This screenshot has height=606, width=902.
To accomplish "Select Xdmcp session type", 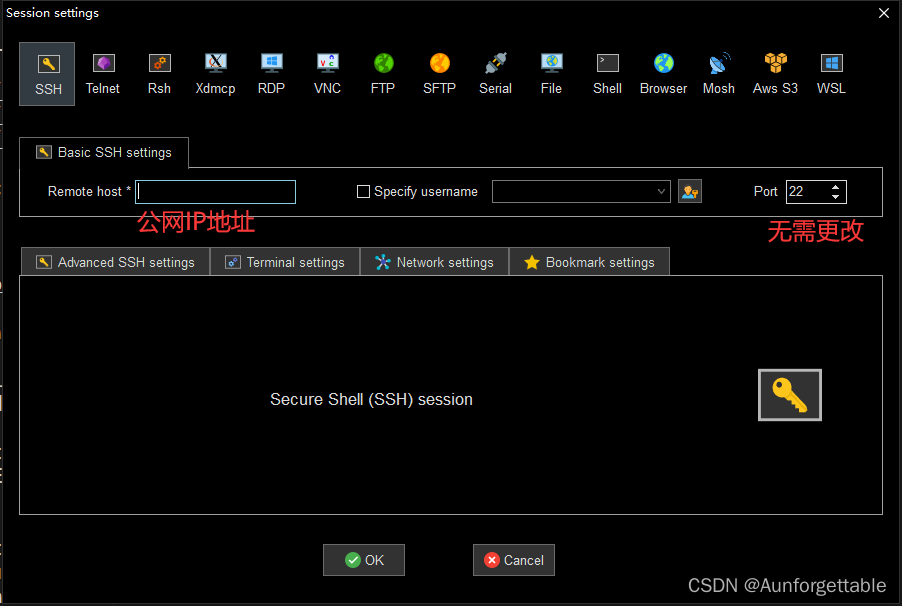I will [x=215, y=74].
